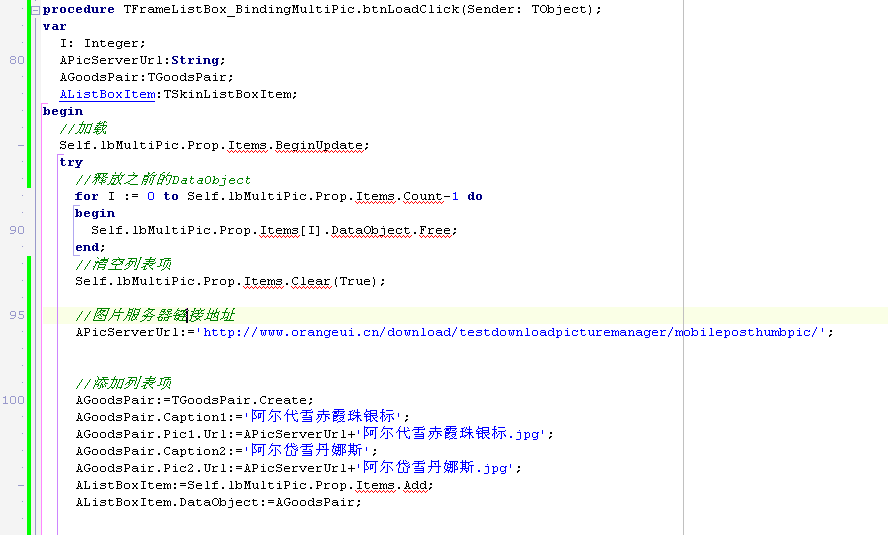Click gutter line number 80
The width and height of the screenshot is (888, 535).
point(17,60)
